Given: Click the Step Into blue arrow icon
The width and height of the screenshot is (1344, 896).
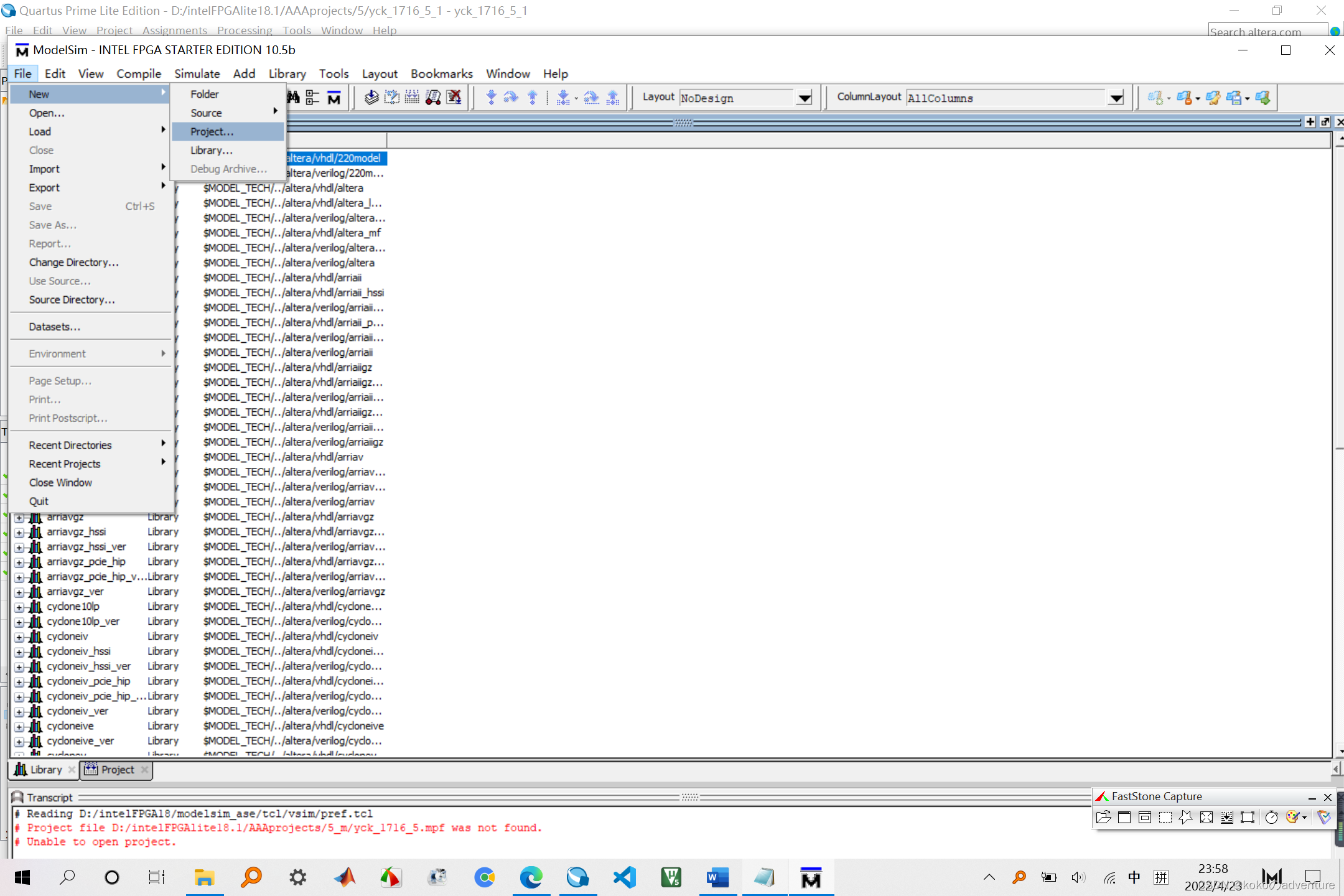Looking at the screenshot, I should click(x=492, y=98).
